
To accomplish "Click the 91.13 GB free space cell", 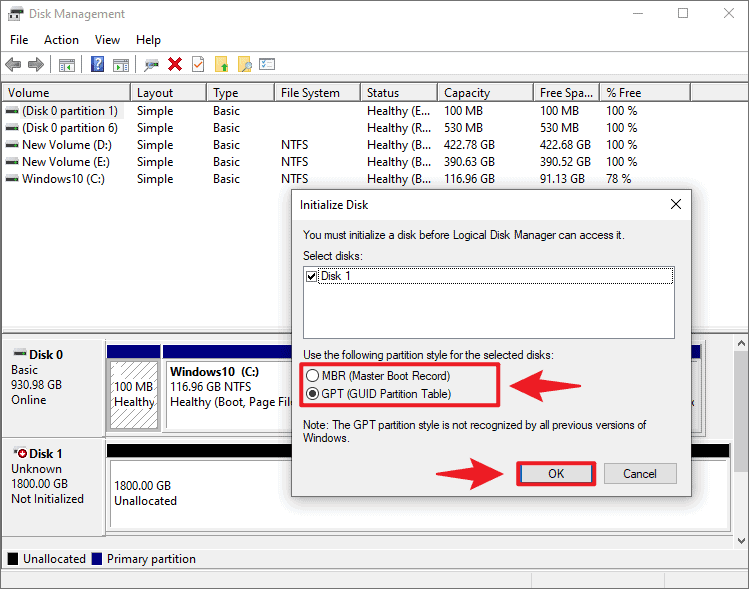I will pos(562,179).
